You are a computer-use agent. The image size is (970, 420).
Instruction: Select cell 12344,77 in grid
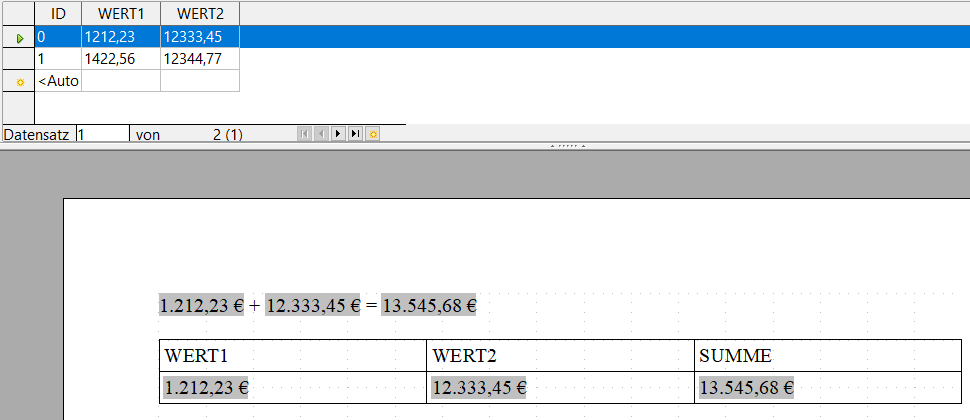tap(200, 59)
